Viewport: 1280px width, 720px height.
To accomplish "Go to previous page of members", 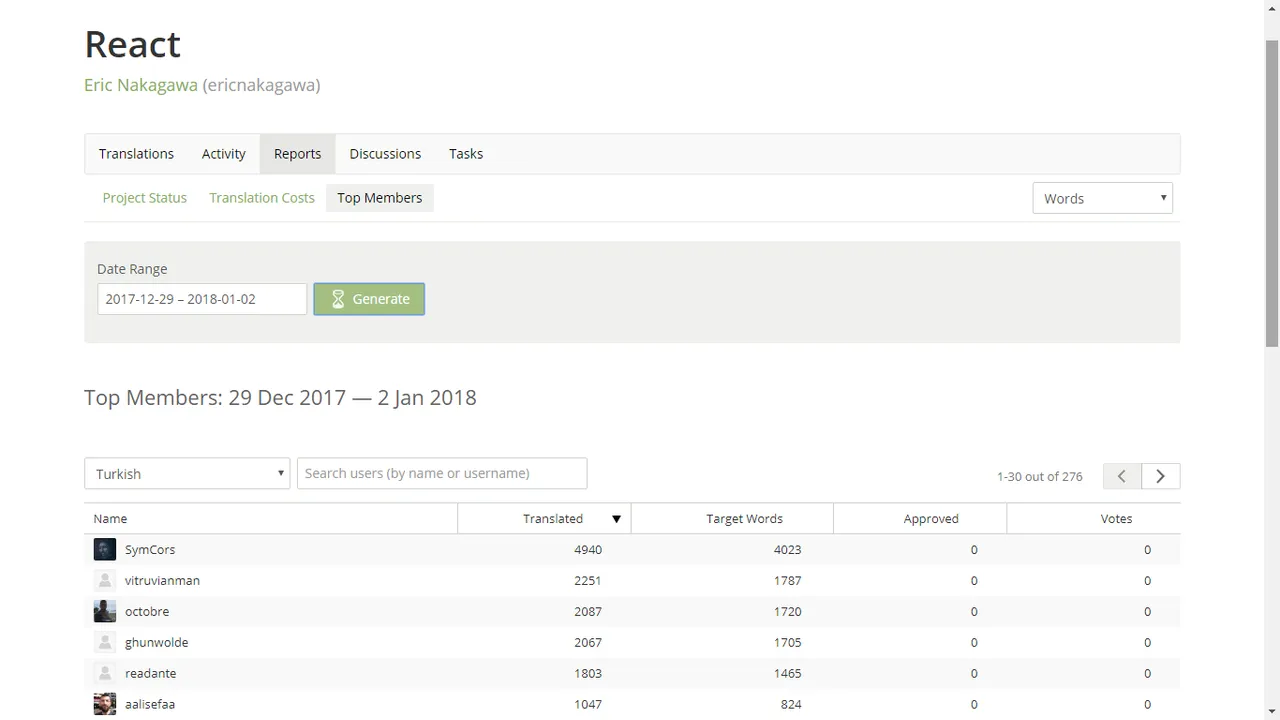I will click(x=1122, y=476).
